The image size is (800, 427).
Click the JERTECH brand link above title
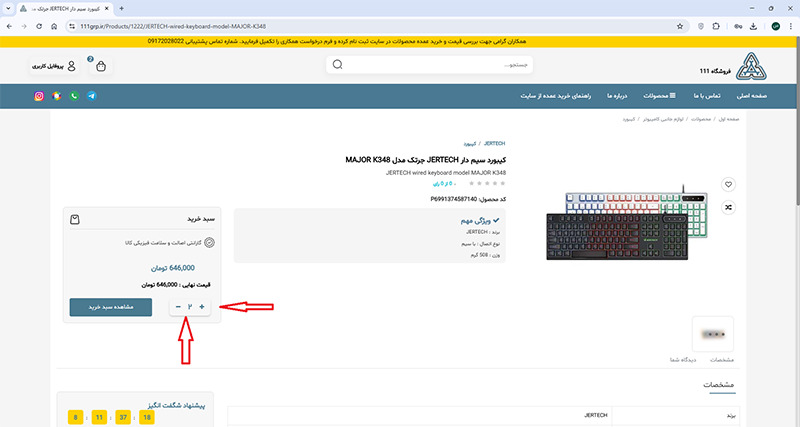494,144
